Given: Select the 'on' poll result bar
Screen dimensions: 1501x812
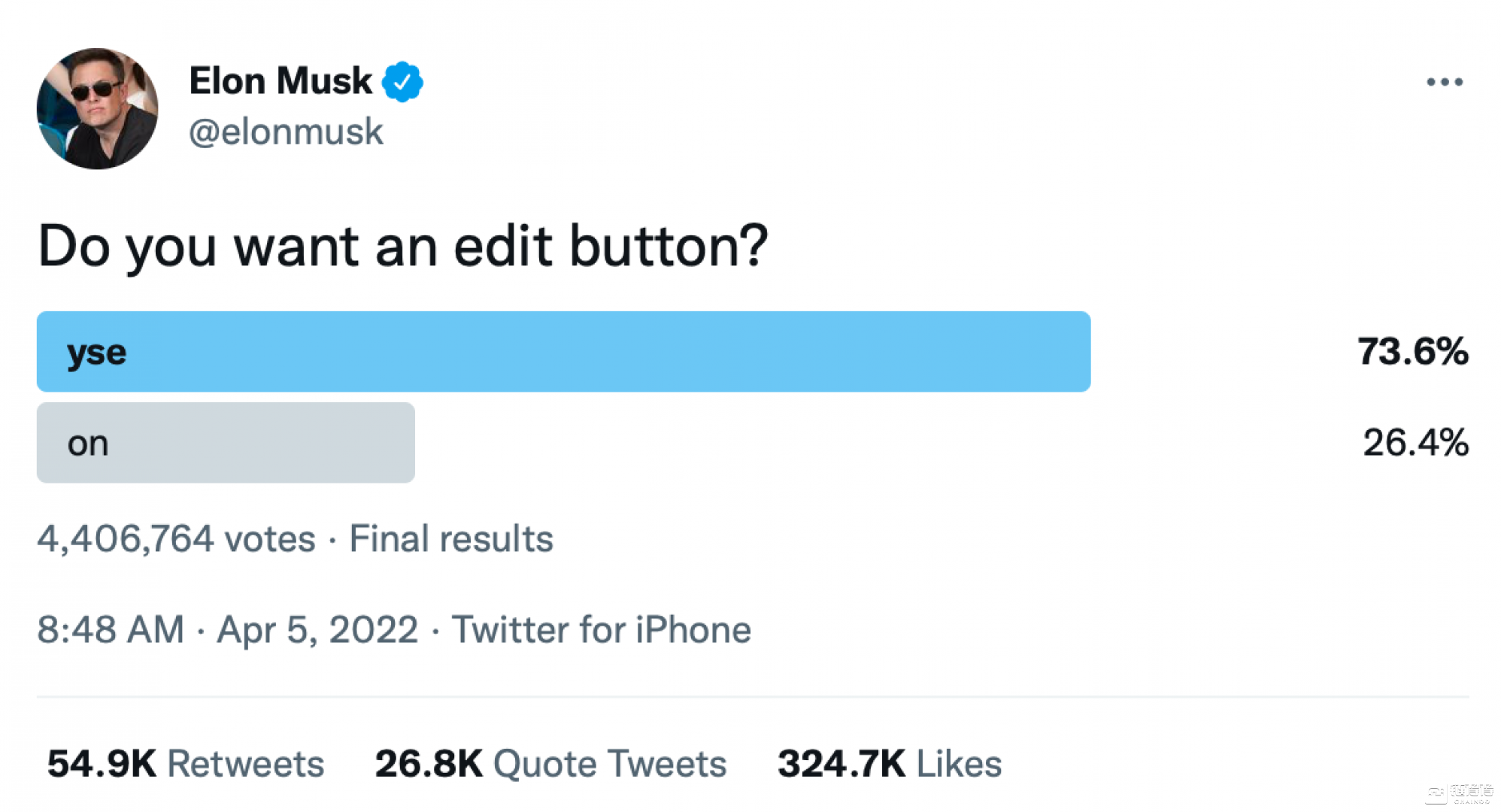Looking at the screenshot, I should 226,442.
